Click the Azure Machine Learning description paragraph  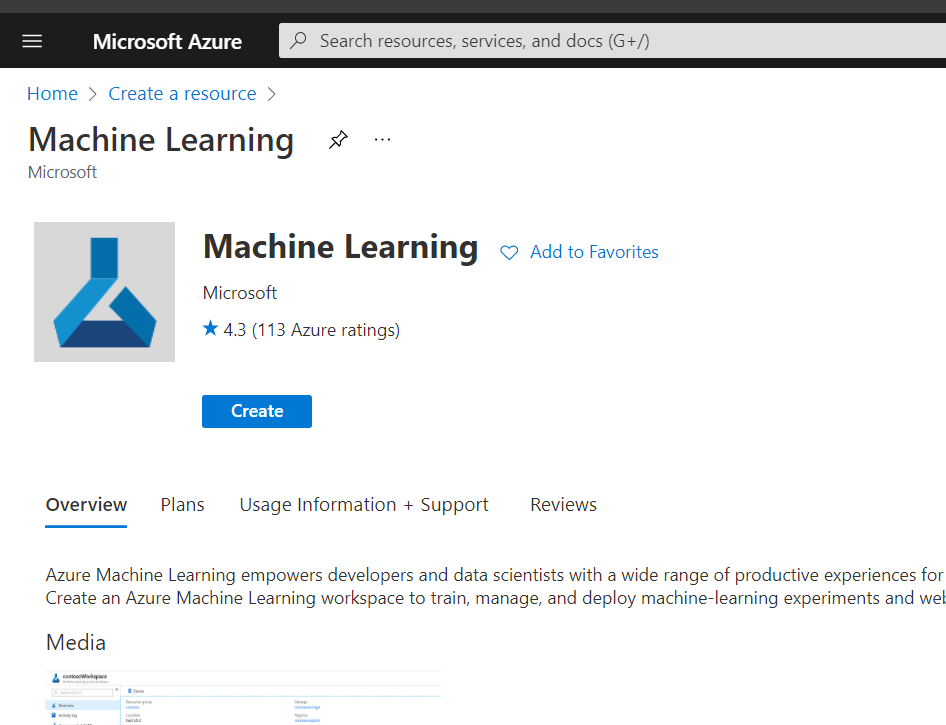coord(496,586)
